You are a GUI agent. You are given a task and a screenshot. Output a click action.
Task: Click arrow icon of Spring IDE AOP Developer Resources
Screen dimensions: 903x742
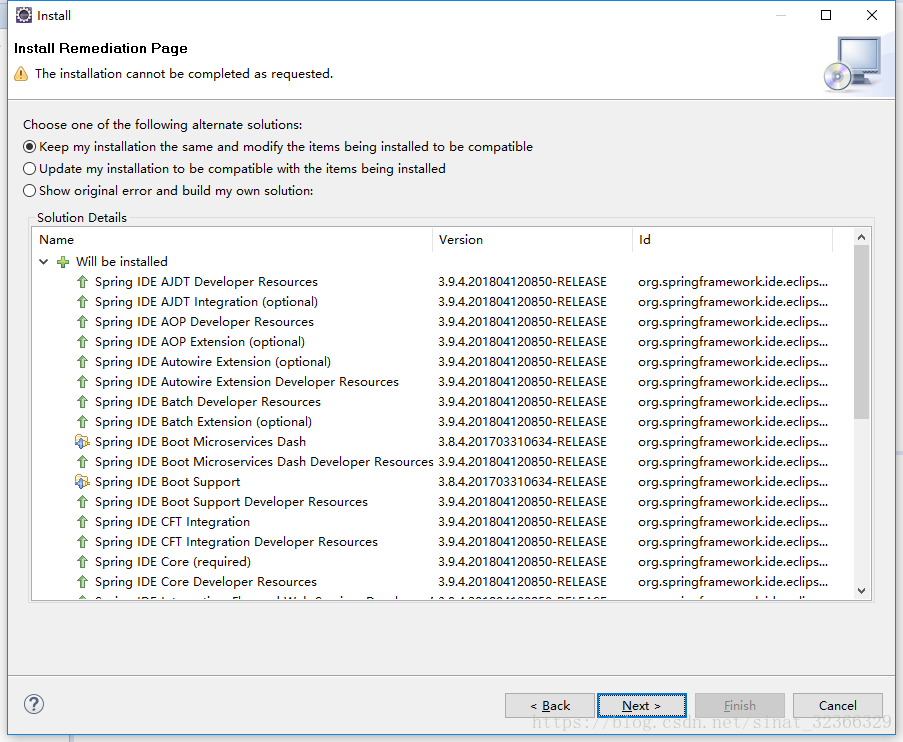pyautogui.click(x=82, y=322)
